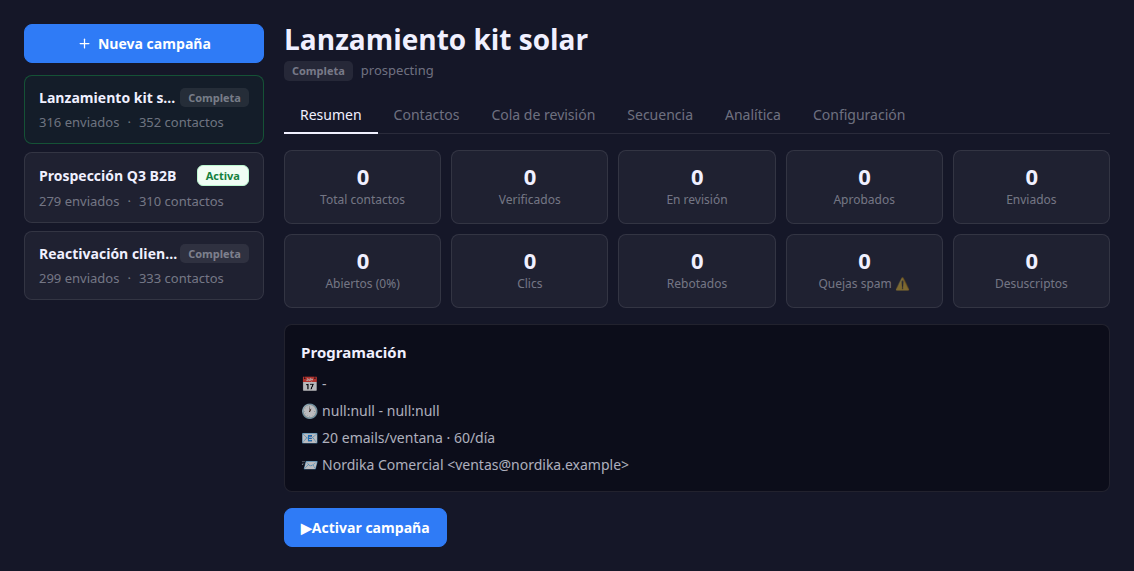Click 352 contactos on Lanzamiento card
The height and width of the screenshot is (571, 1134).
pyautogui.click(x=181, y=122)
